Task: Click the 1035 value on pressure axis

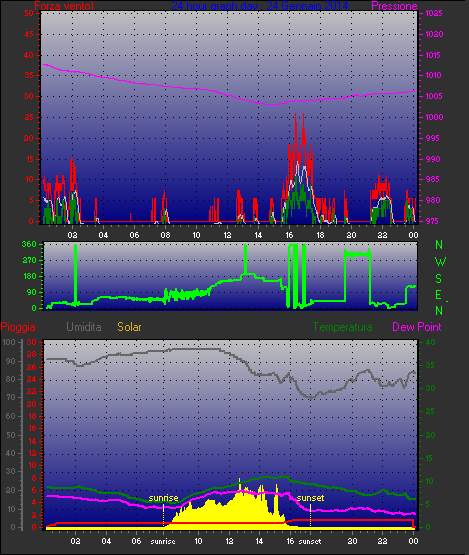Action: coord(434,13)
